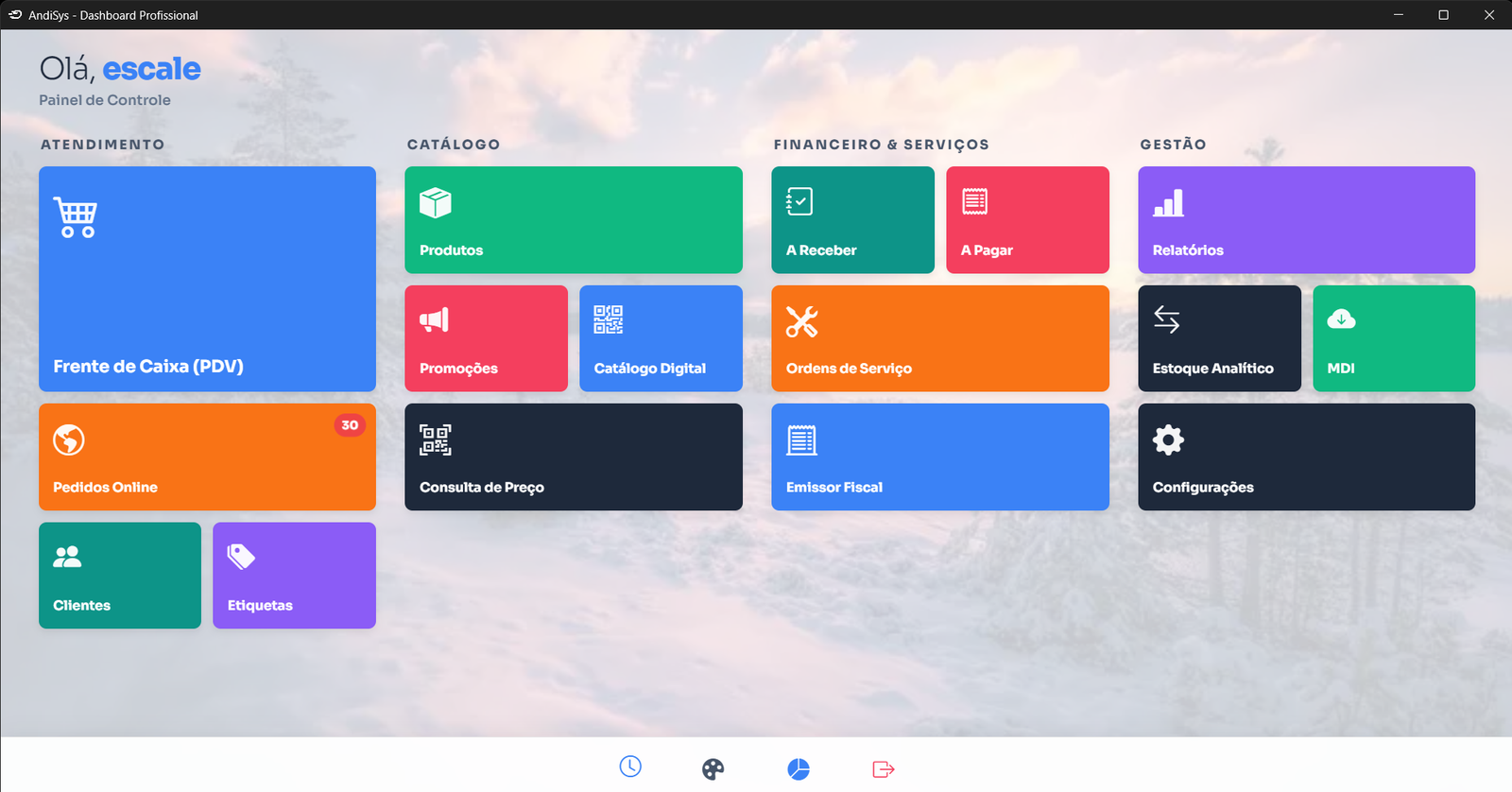The height and width of the screenshot is (792, 1512).
Task: Click the shopping cart icon
Action: tap(76, 217)
